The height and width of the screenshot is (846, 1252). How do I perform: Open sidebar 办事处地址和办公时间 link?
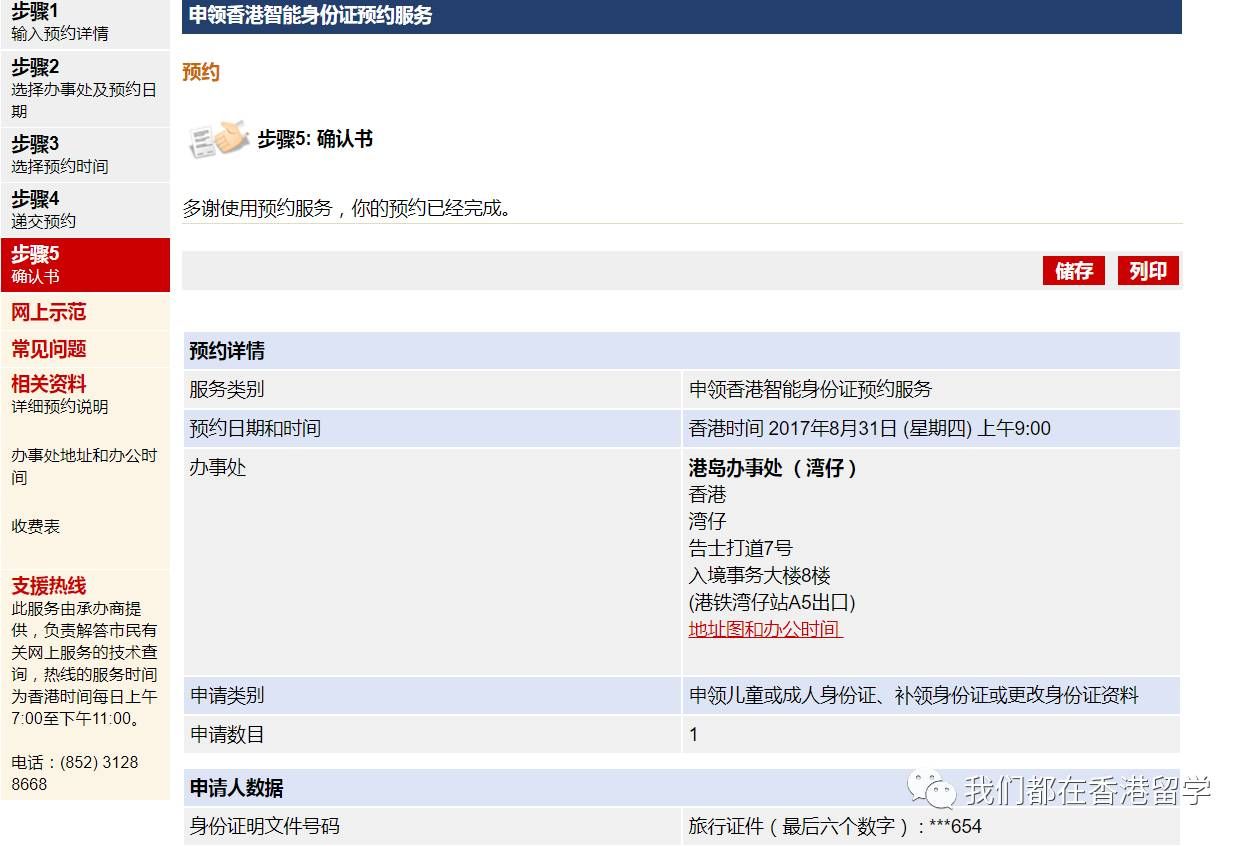coord(84,466)
